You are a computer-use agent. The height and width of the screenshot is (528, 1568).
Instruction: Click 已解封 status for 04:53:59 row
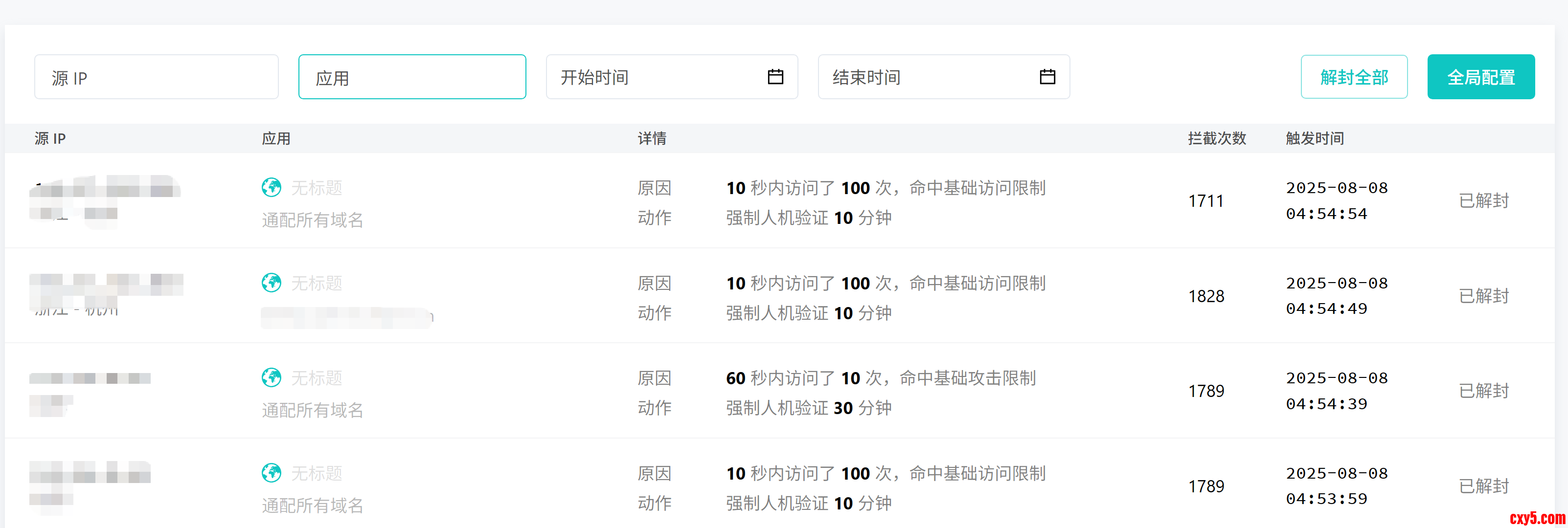pos(1483,486)
